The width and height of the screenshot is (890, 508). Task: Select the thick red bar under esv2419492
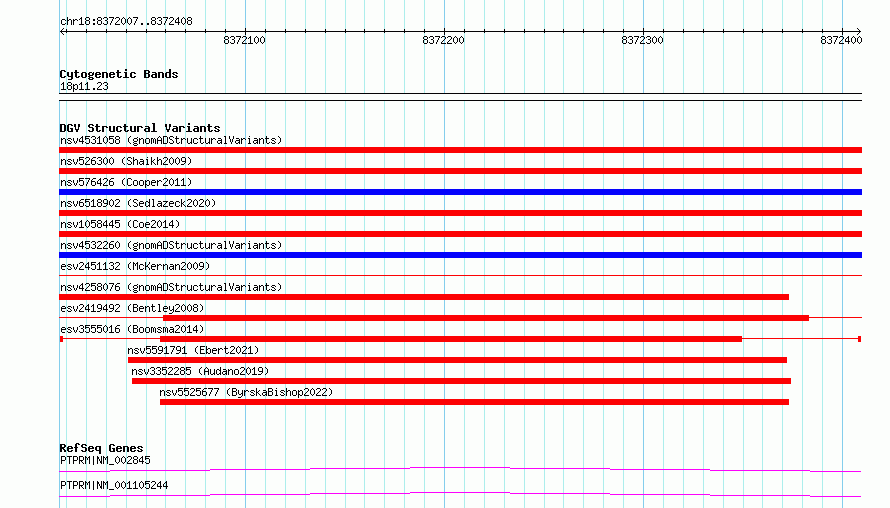(x=486, y=318)
